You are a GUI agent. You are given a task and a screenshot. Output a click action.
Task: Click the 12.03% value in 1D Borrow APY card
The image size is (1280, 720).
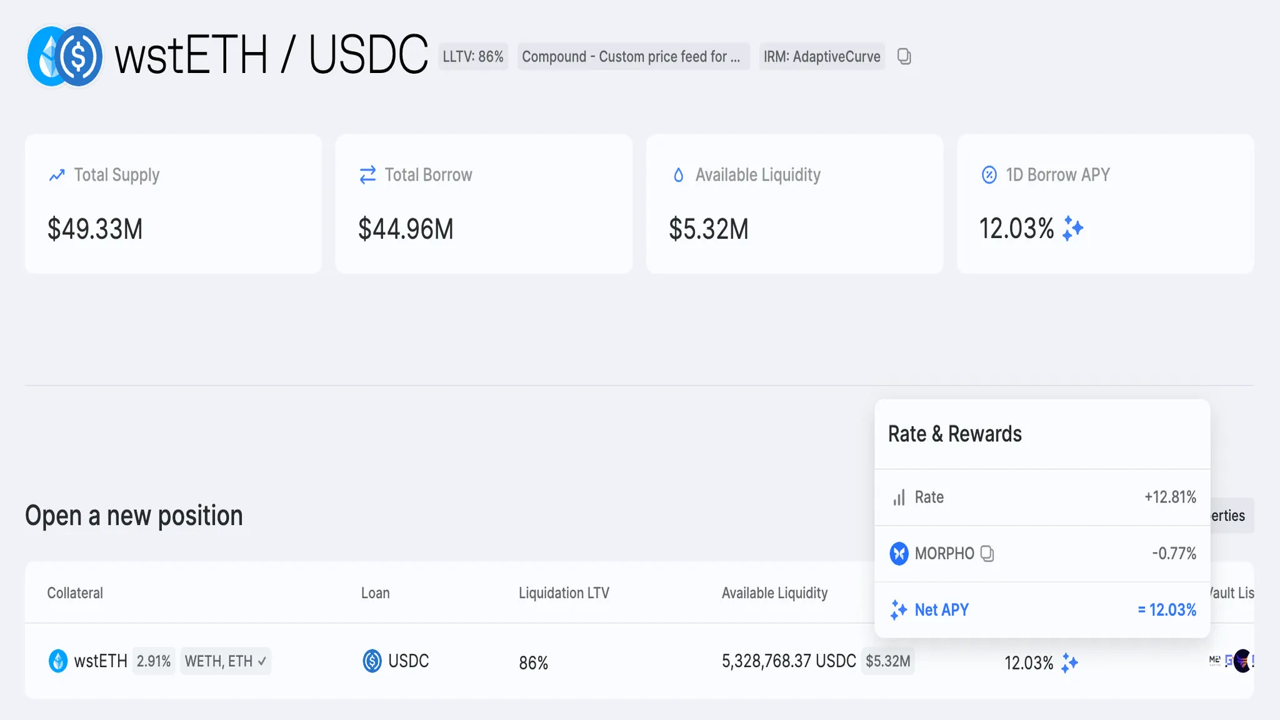1016,230
